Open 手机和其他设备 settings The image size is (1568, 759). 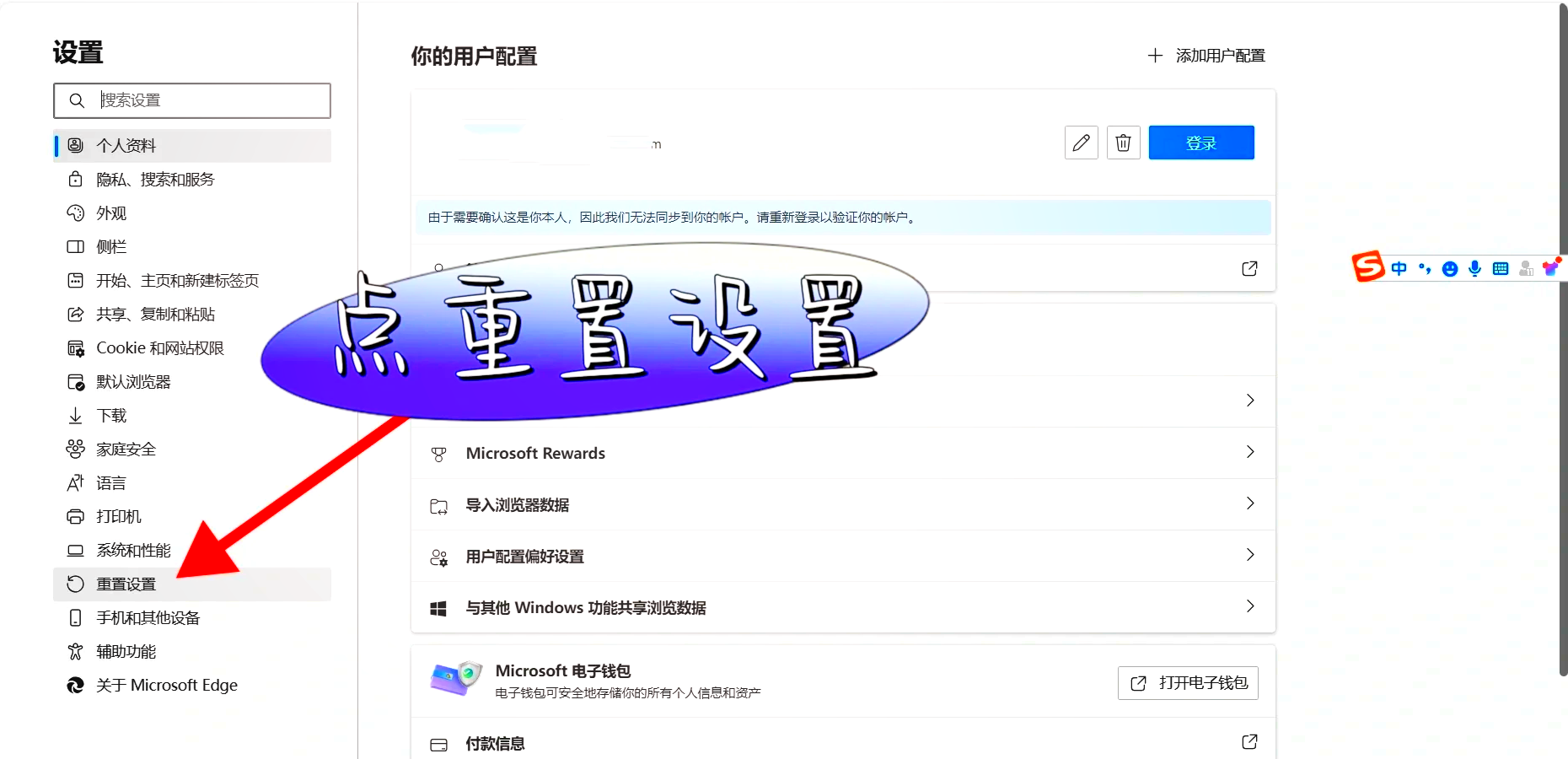click(192, 617)
